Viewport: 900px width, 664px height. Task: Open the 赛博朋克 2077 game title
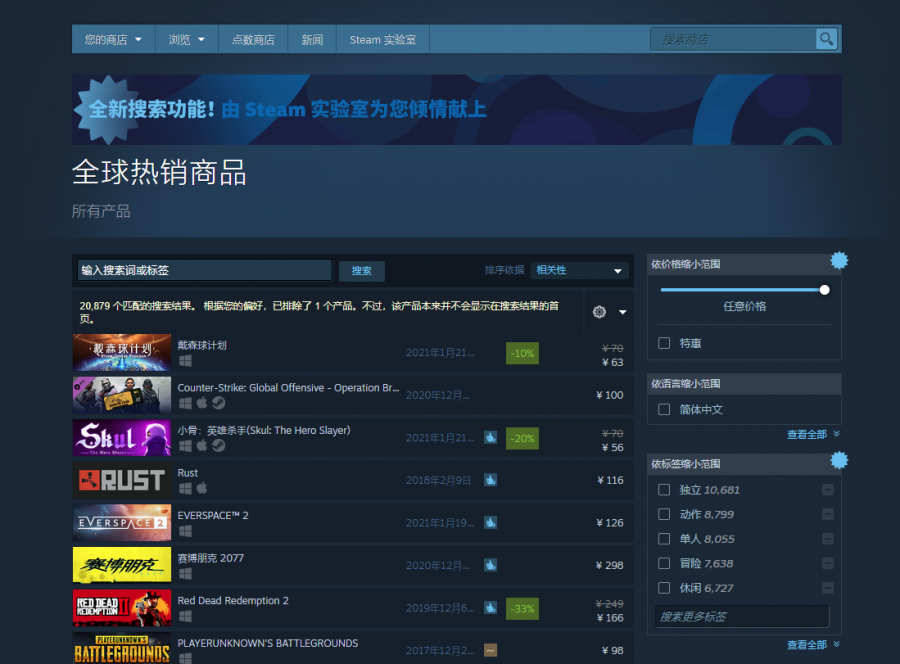tap(211, 558)
